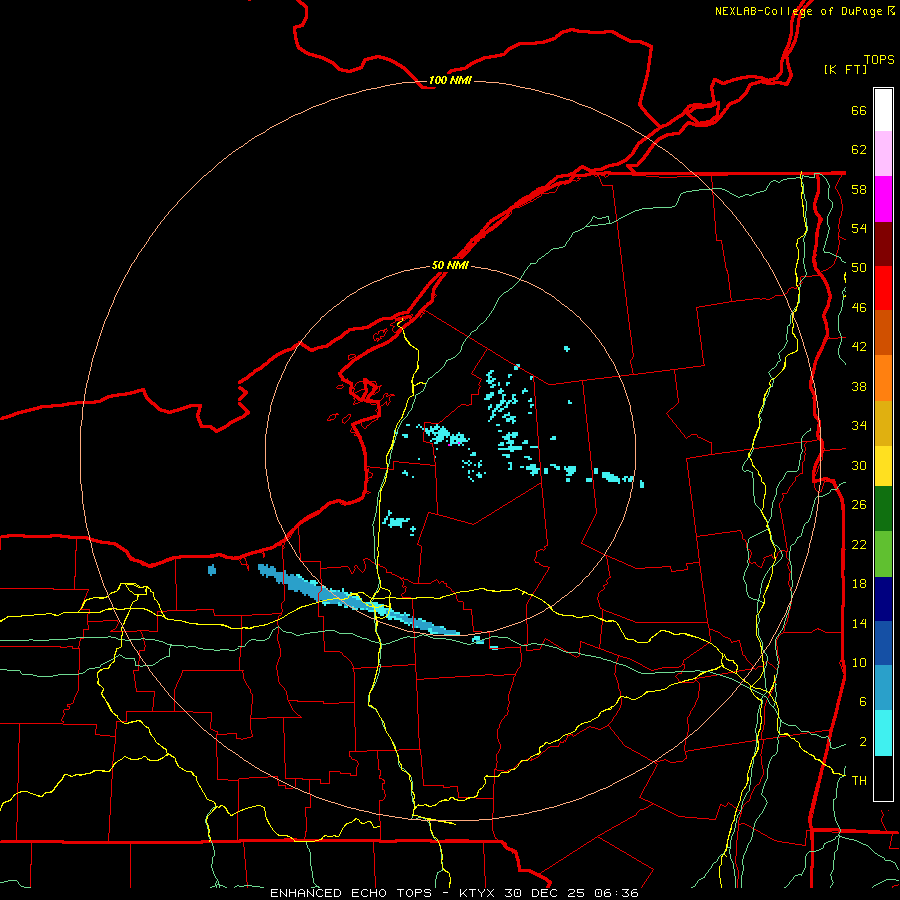Click the '18' legend value label
This screenshot has height=900, width=900.
point(859,584)
